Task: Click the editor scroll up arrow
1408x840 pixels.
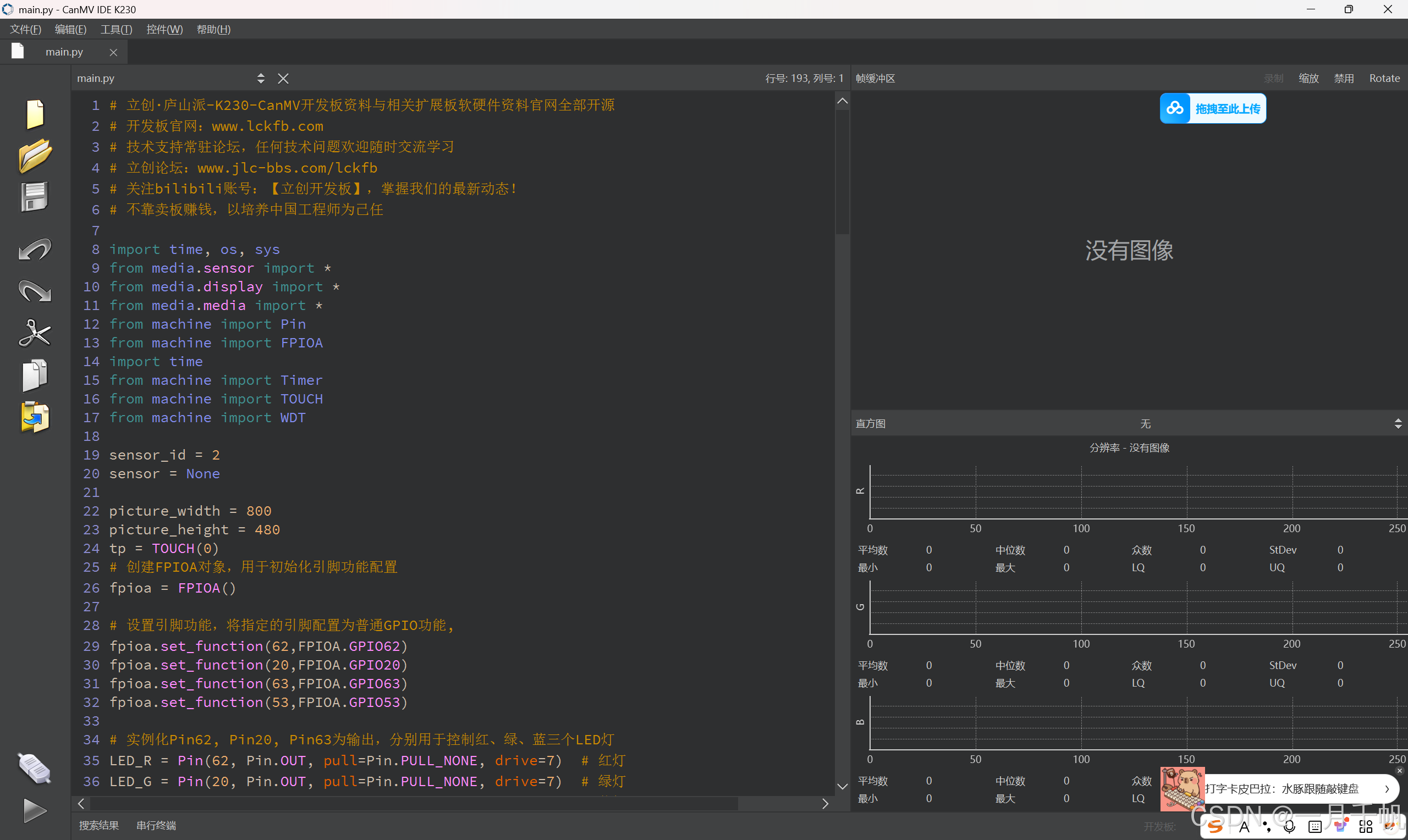Action: tap(842, 101)
